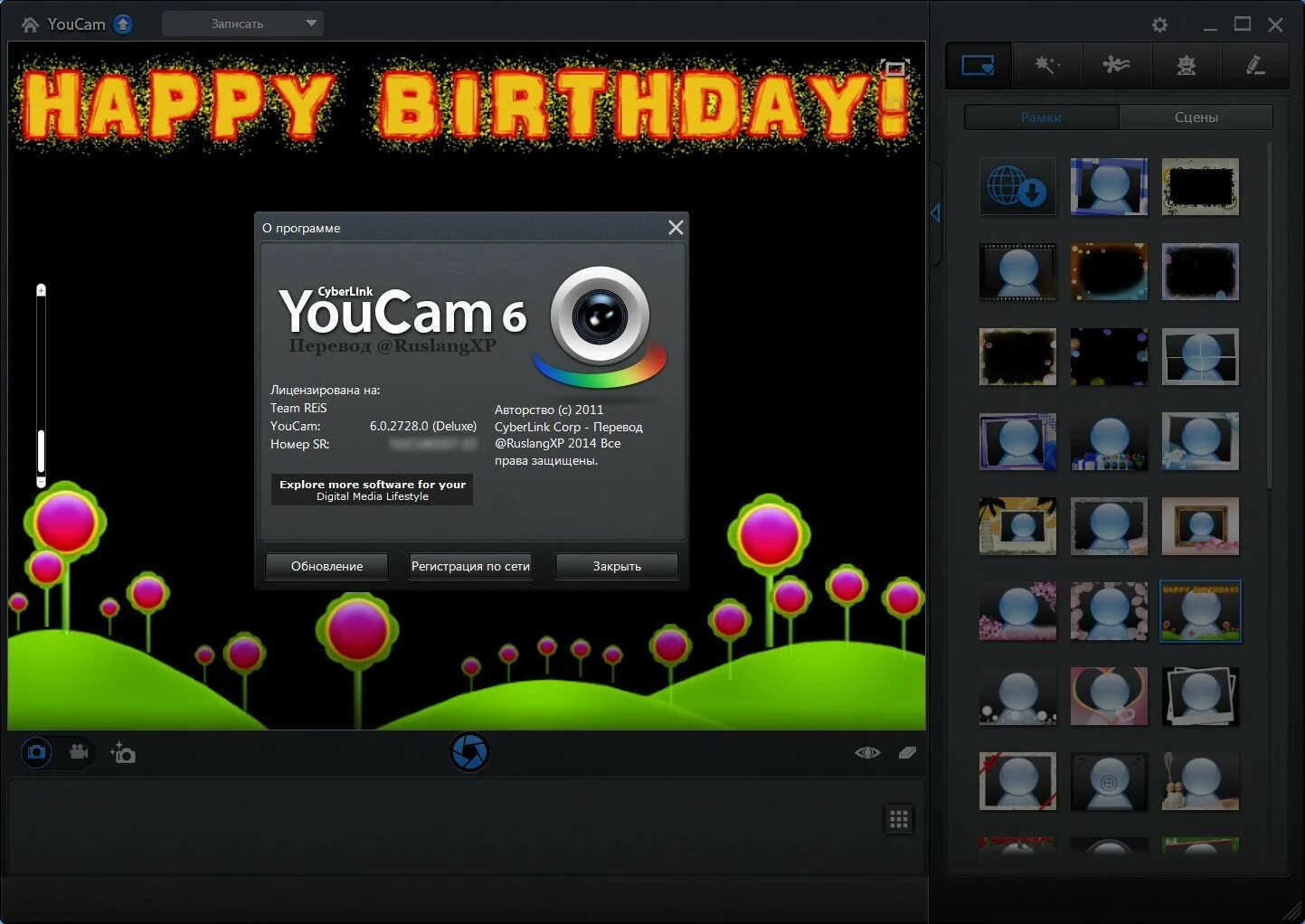Close the О программе dialog
Image resolution: width=1305 pixels, height=924 pixels.
coord(676,228)
